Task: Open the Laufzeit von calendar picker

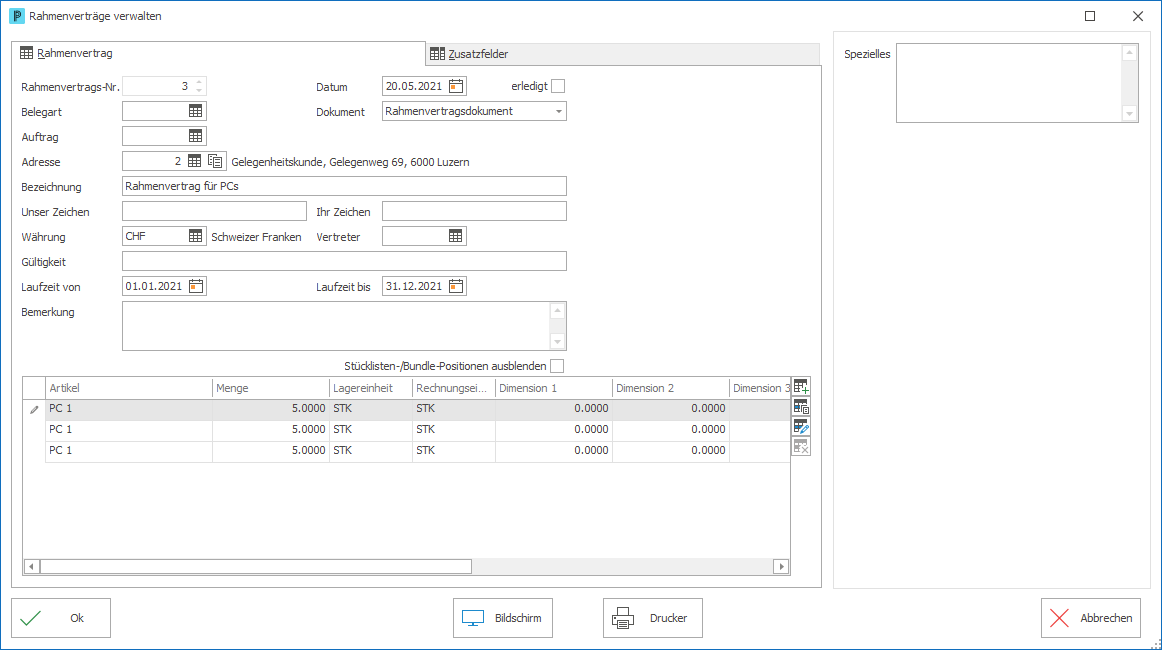Action: (196, 286)
